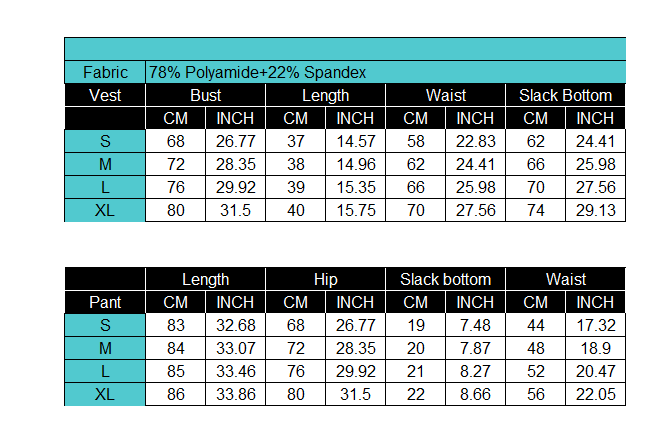
Task: Select Vest L waist value 66 cm
Action: click(x=415, y=187)
